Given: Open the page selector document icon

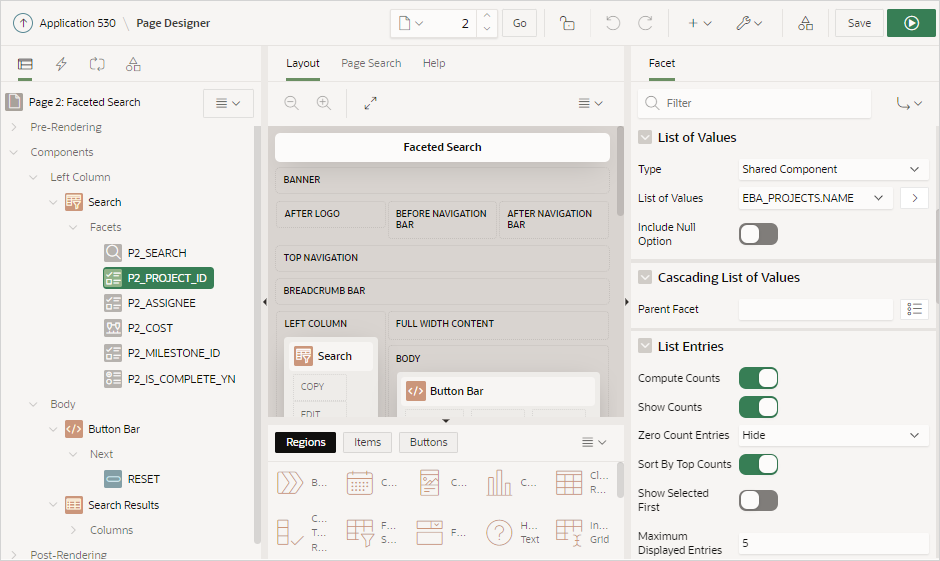Looking at the screenshot, I should [411, 23].
